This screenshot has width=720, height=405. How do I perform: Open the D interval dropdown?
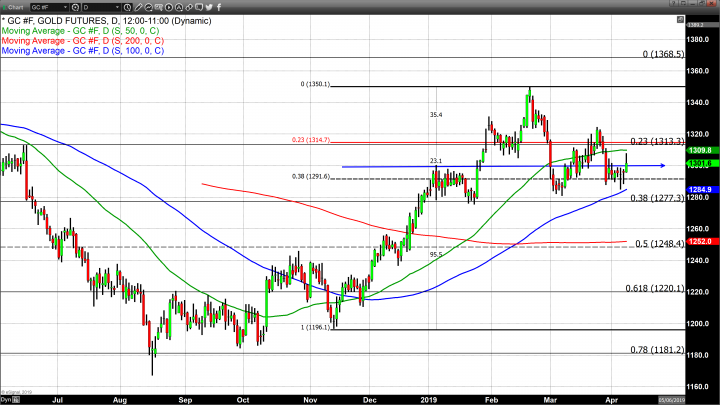click(x=101, y=7)
